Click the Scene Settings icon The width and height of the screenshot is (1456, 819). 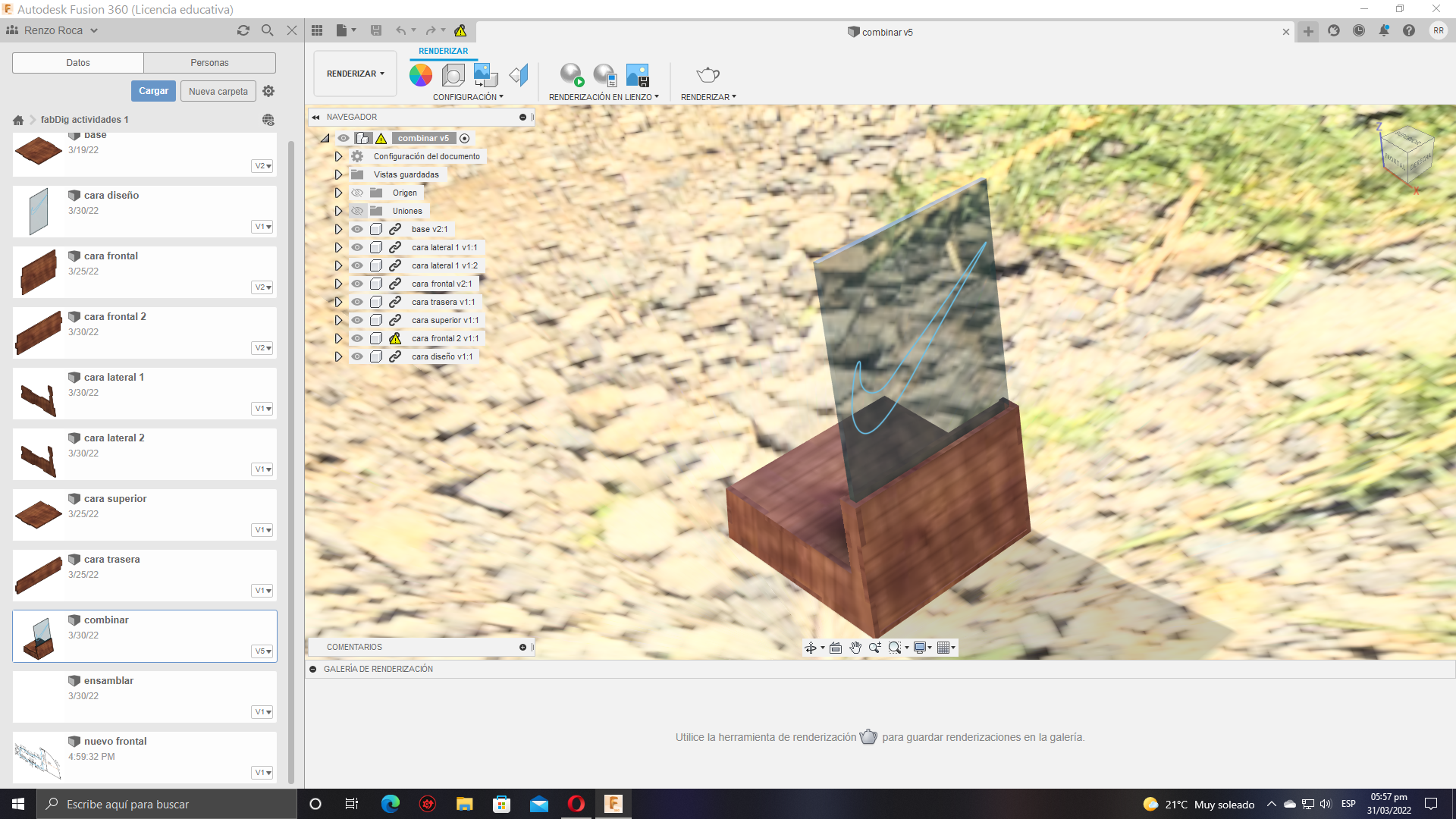click(453, 74)
